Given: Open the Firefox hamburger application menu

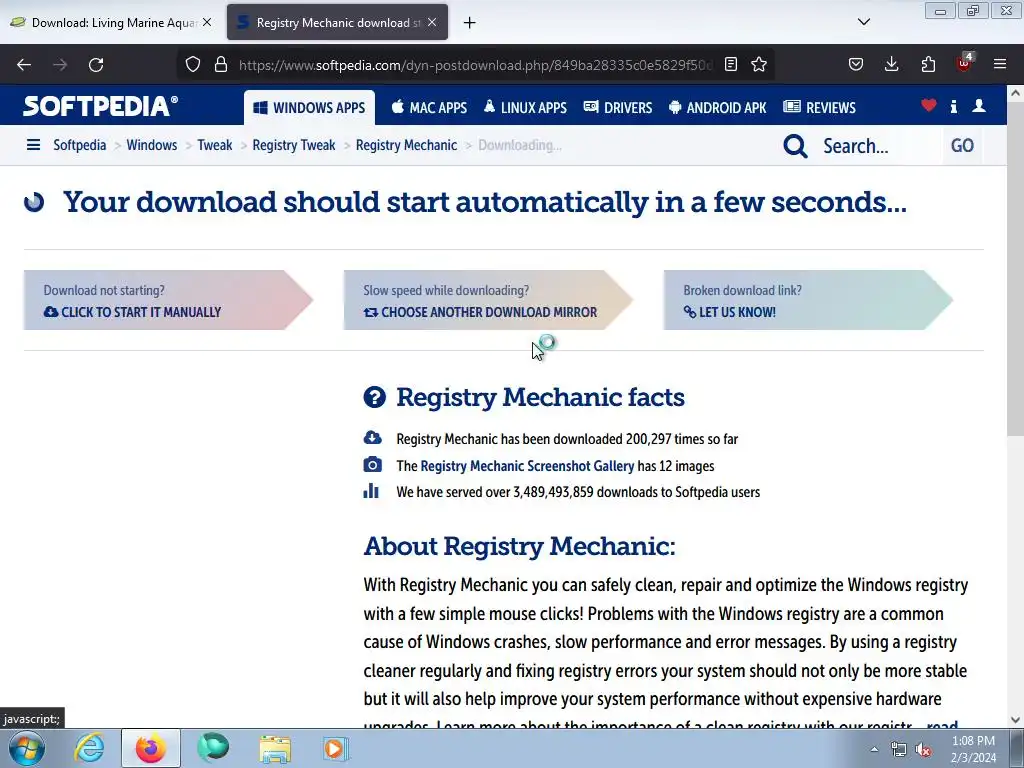Looking at the screenshot, I should pos(1000,64).
